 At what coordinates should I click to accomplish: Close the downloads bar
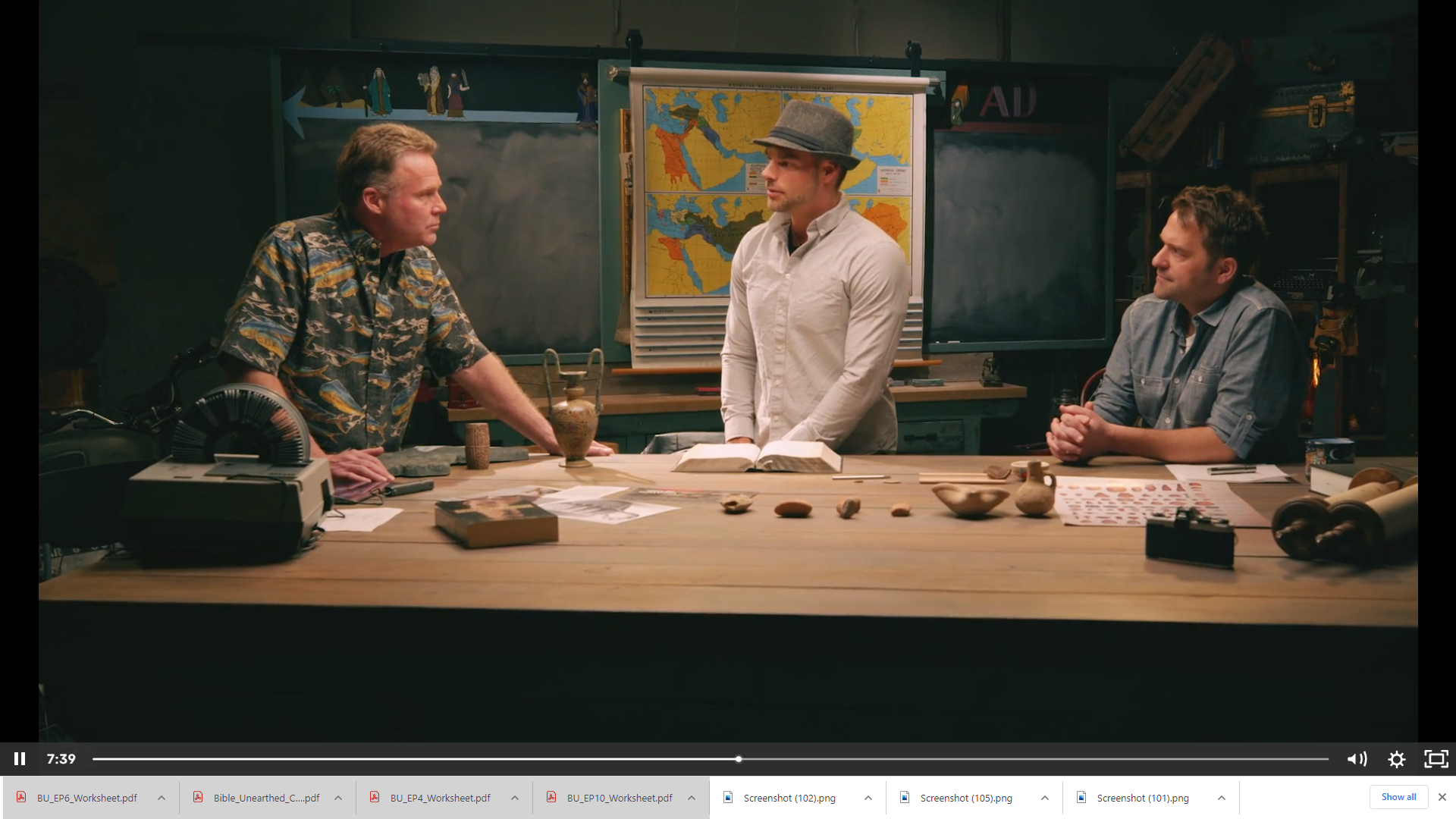pos(1442,797)
